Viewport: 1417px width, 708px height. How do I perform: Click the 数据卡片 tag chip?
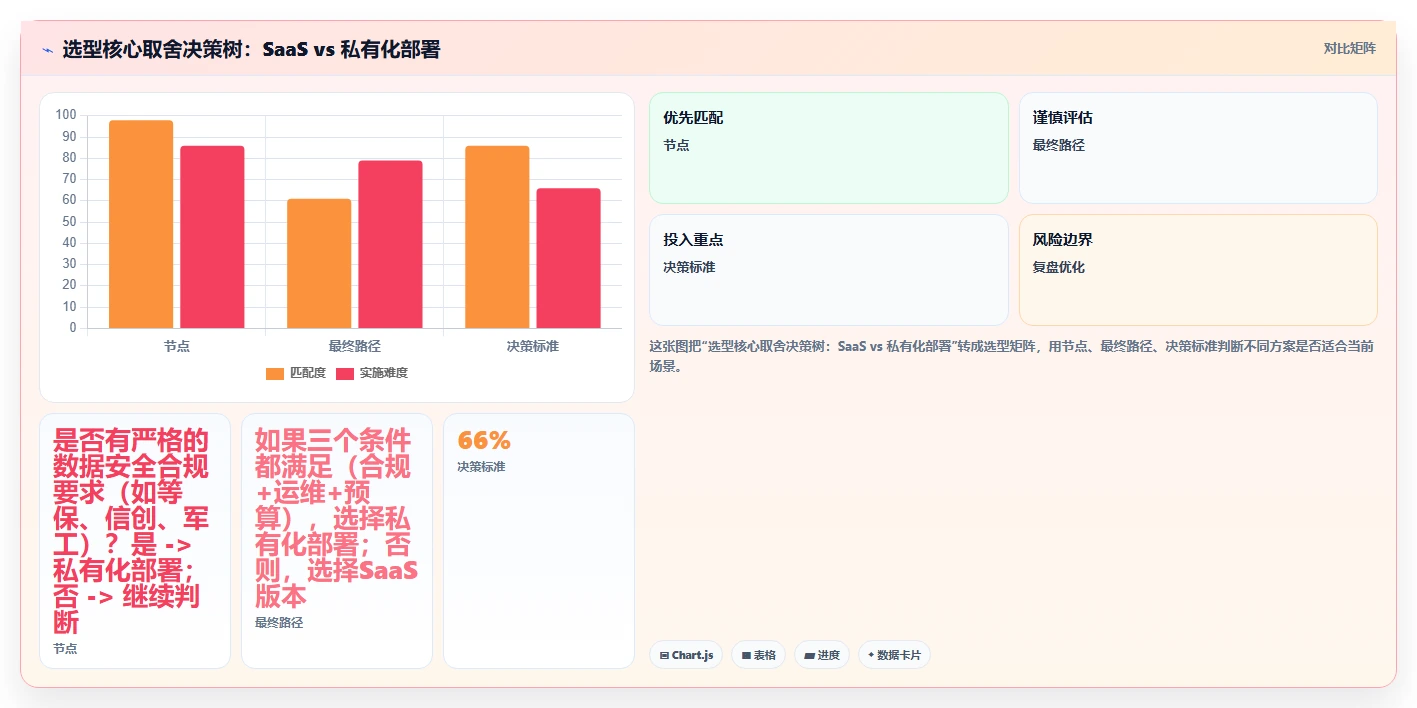(x=894, y=655)
